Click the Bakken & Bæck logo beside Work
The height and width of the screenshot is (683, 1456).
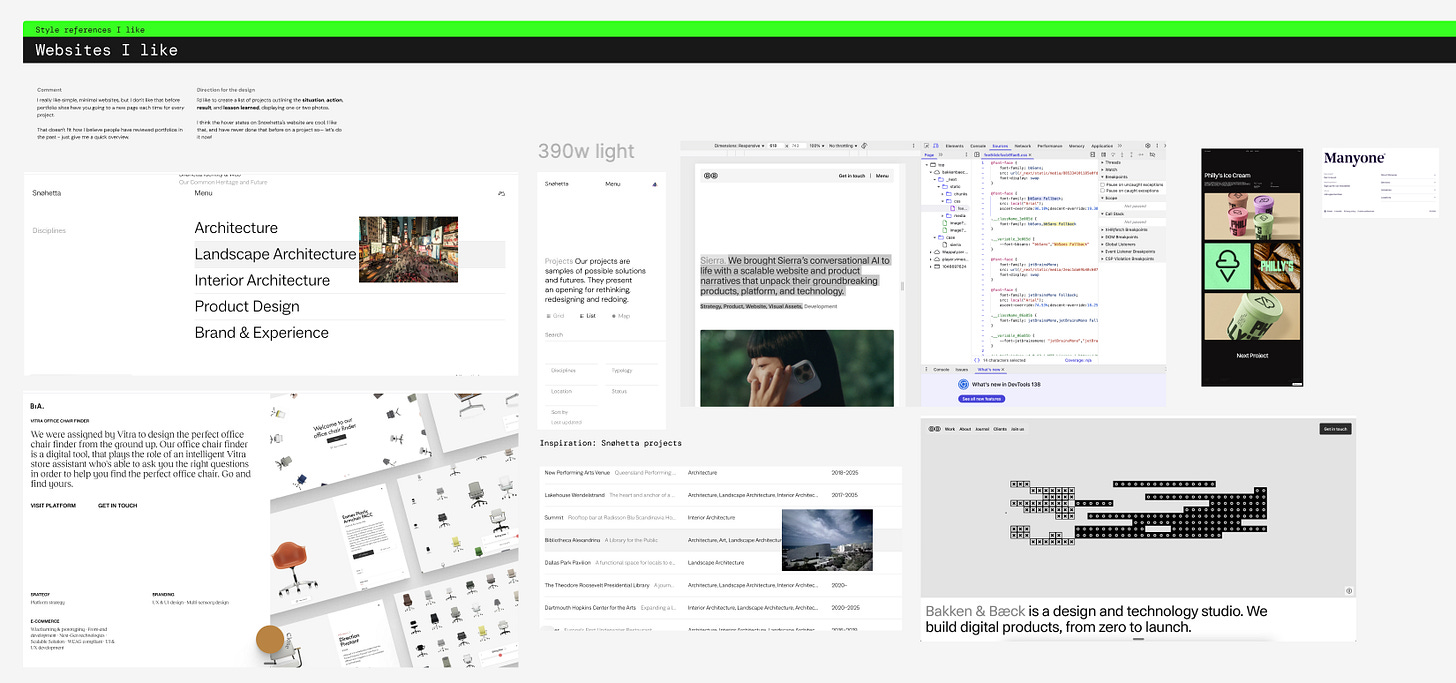934,429
